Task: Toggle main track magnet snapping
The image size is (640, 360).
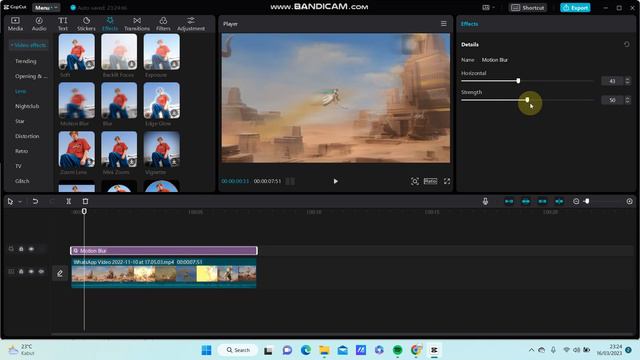Action: click(509, 201)
